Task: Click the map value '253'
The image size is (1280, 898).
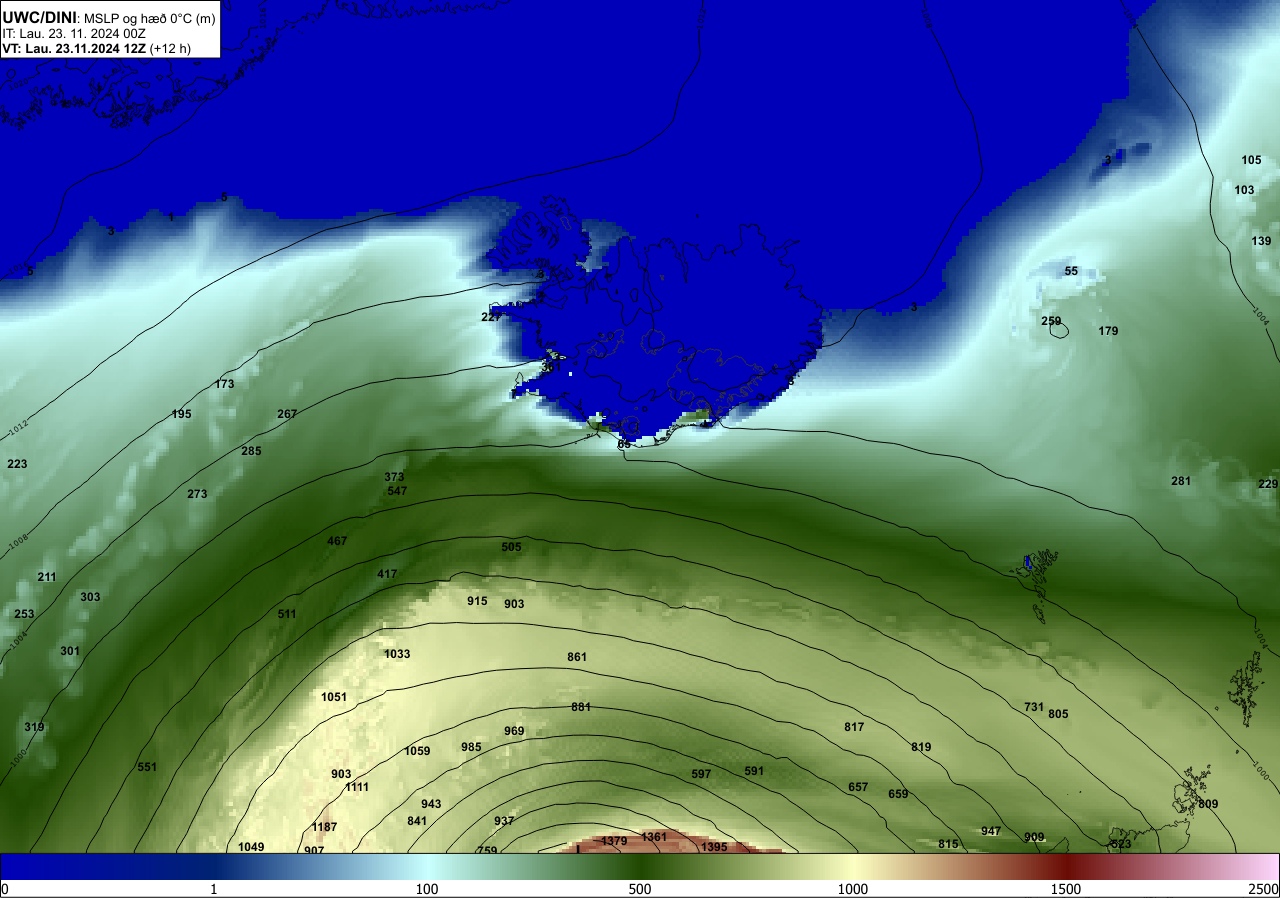Action: pyautogui.click(x=24, y=614)
